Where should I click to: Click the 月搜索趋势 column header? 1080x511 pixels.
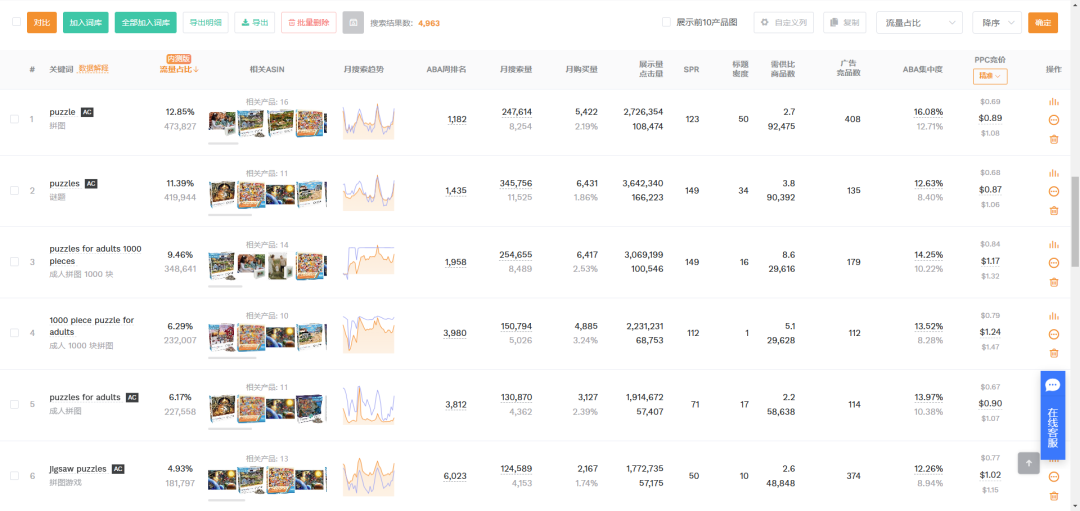click(364, 70)
